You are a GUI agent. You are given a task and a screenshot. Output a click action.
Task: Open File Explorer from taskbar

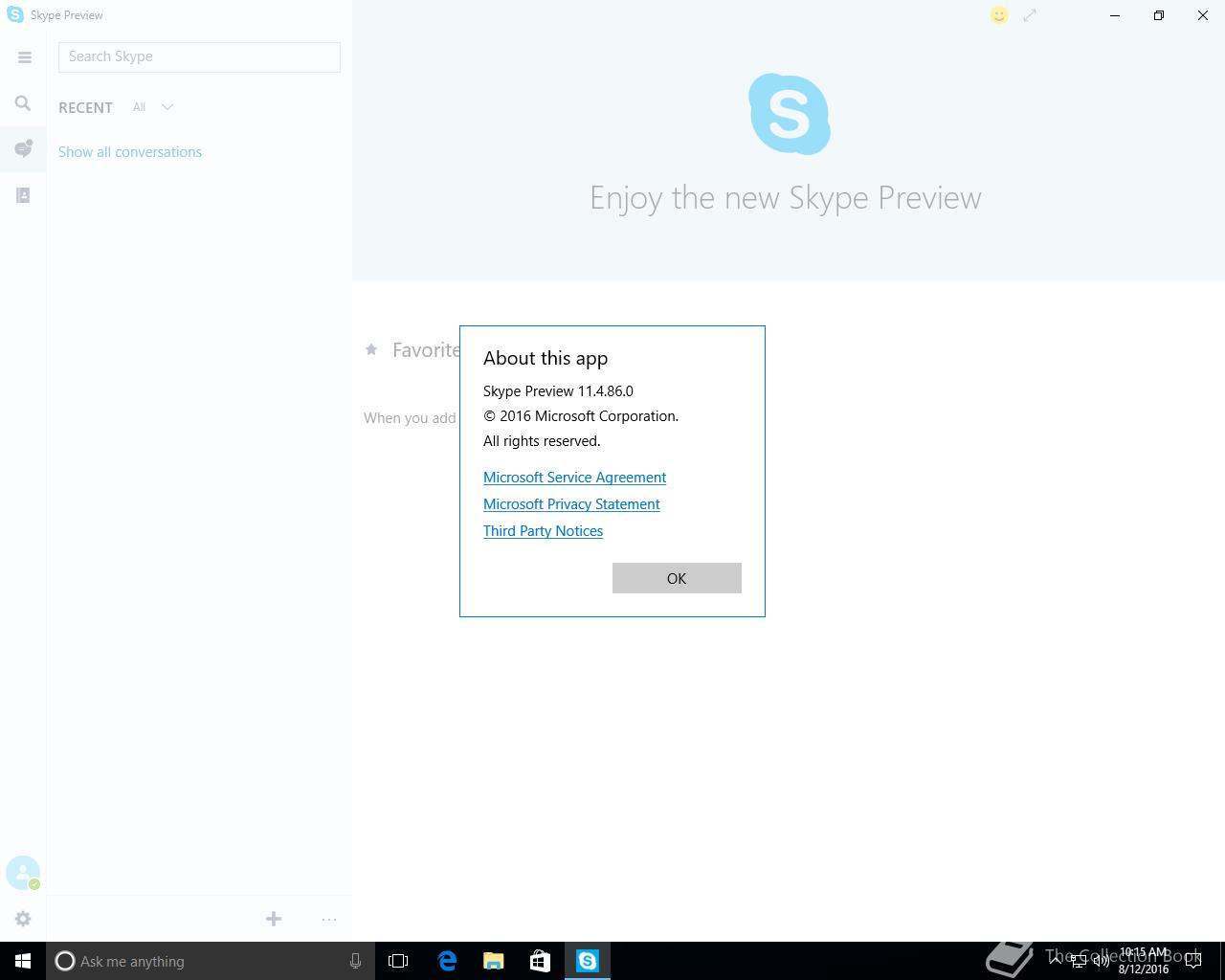click(494, 961)
